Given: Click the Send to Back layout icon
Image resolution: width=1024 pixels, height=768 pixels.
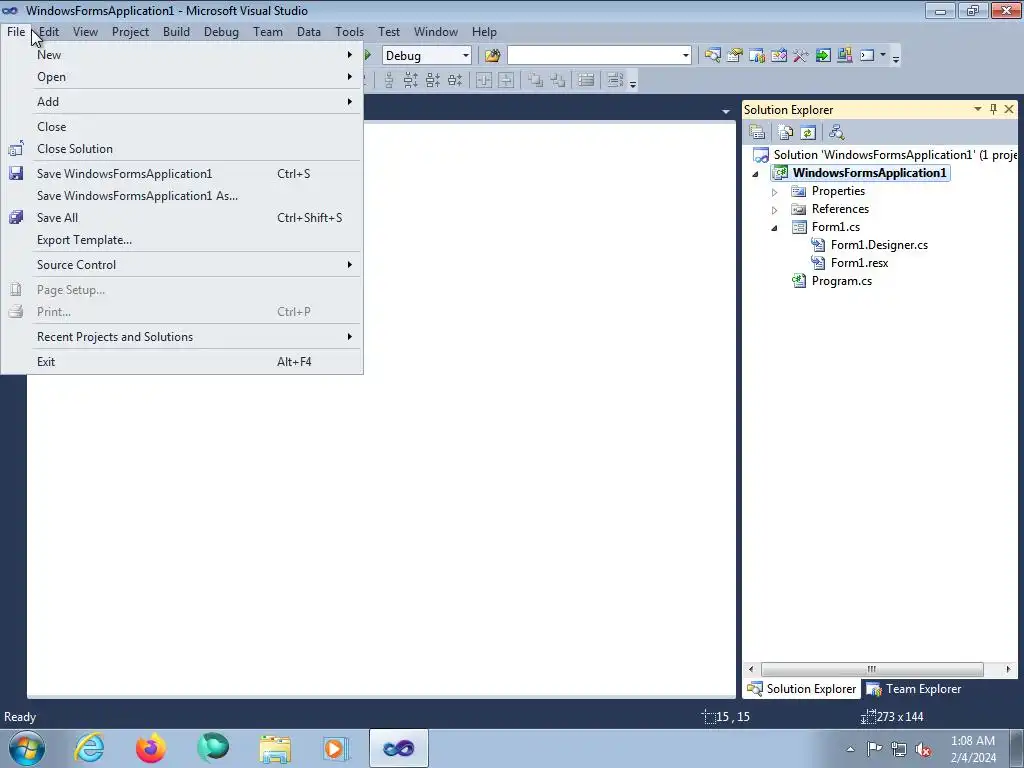Looking at the screenshot, I should [558, 80].
